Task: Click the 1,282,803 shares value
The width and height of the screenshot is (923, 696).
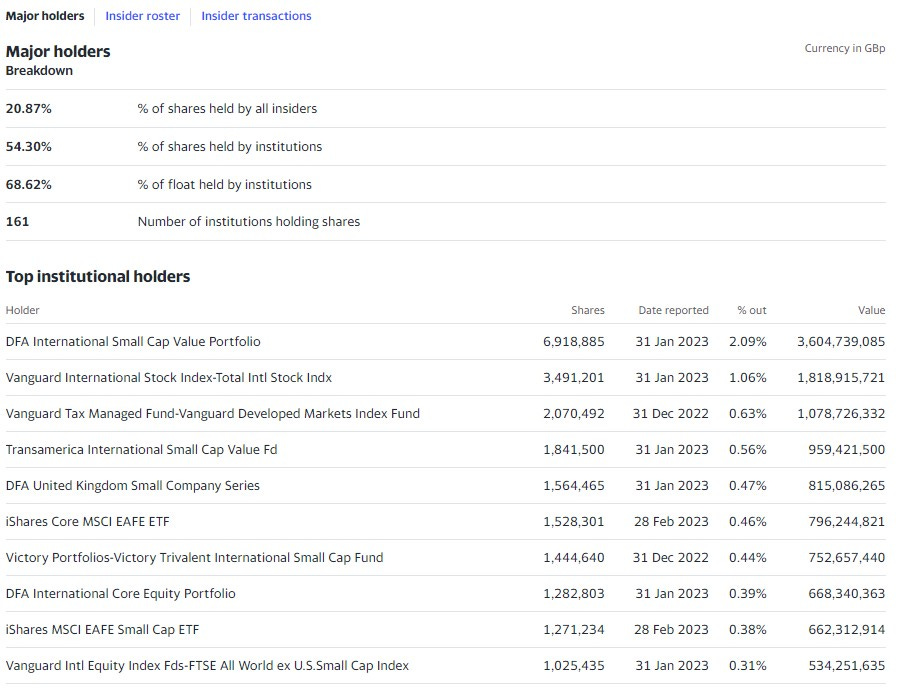Action: click(573, 594)
